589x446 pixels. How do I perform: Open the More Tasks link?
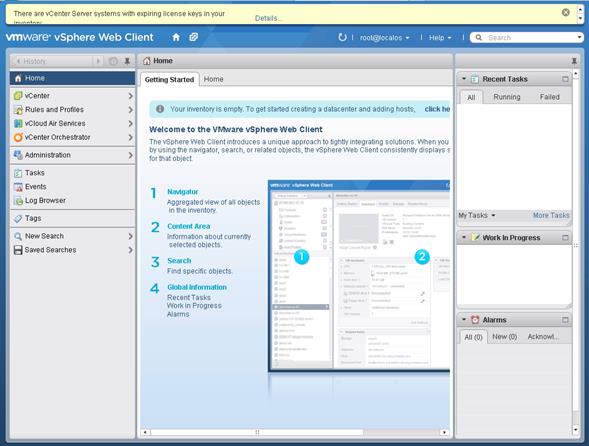(551, 215)
